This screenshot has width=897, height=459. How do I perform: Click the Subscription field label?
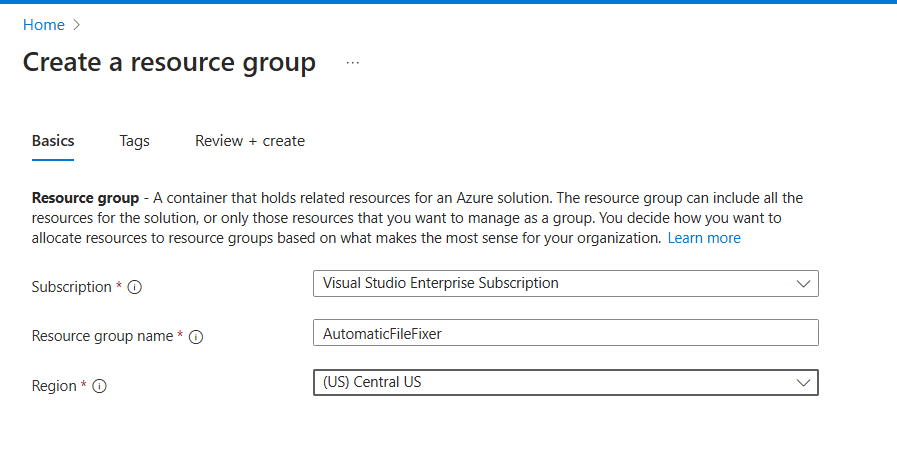[71, 287]
